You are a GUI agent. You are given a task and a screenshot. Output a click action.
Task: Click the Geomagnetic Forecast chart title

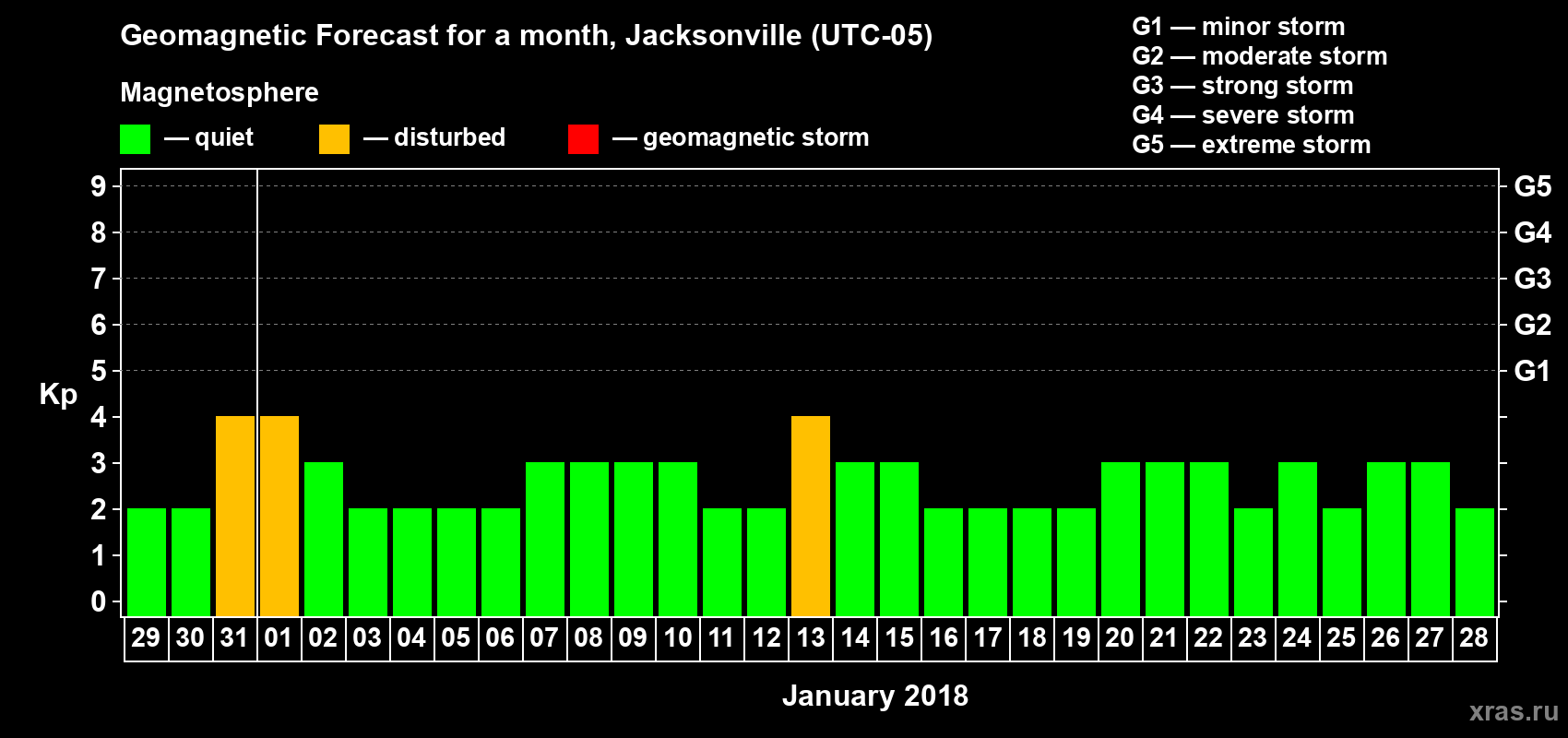[x=527, y=36]
